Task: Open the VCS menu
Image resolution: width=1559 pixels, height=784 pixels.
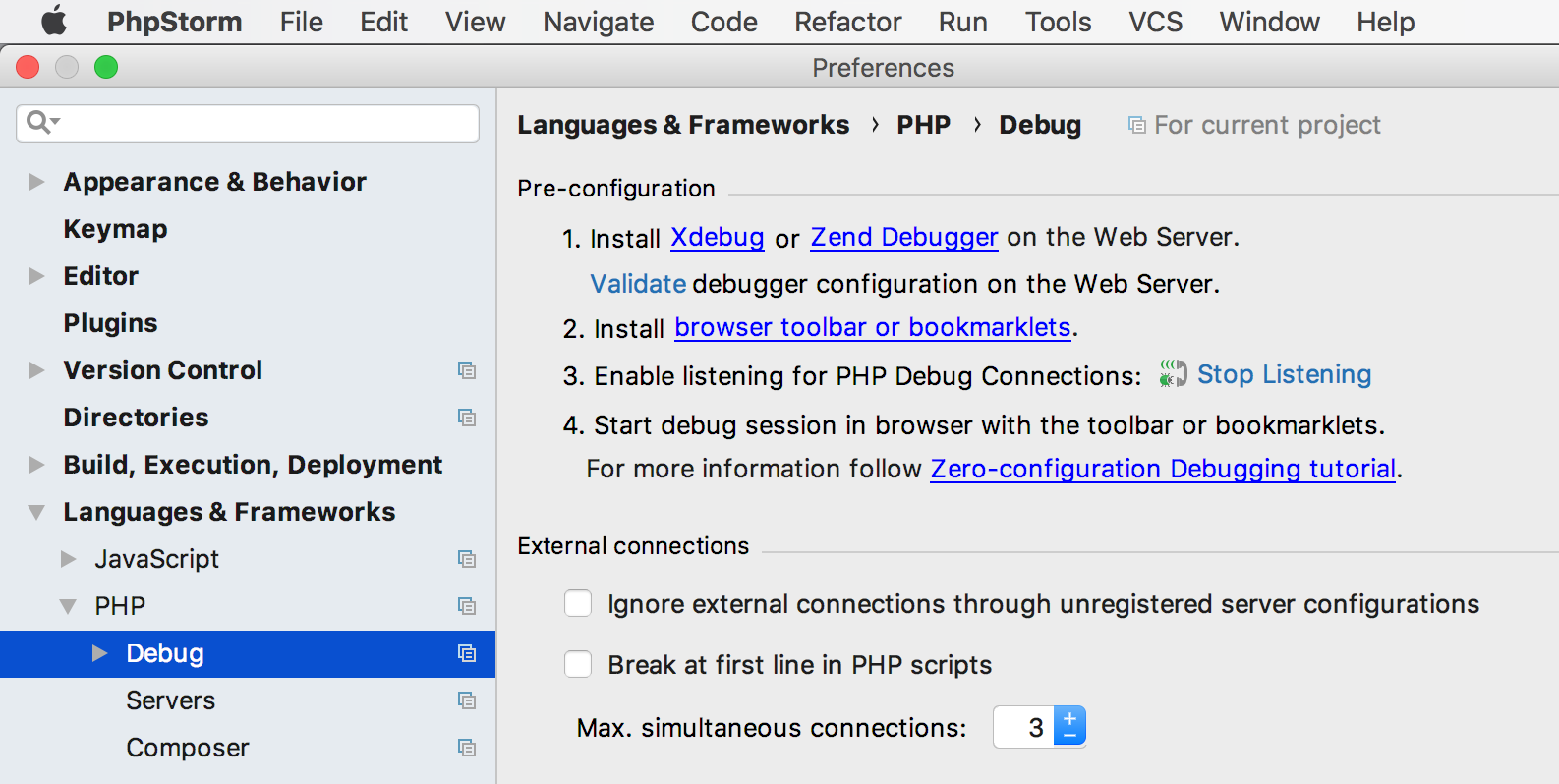Action: click(x=1155, y=22)
